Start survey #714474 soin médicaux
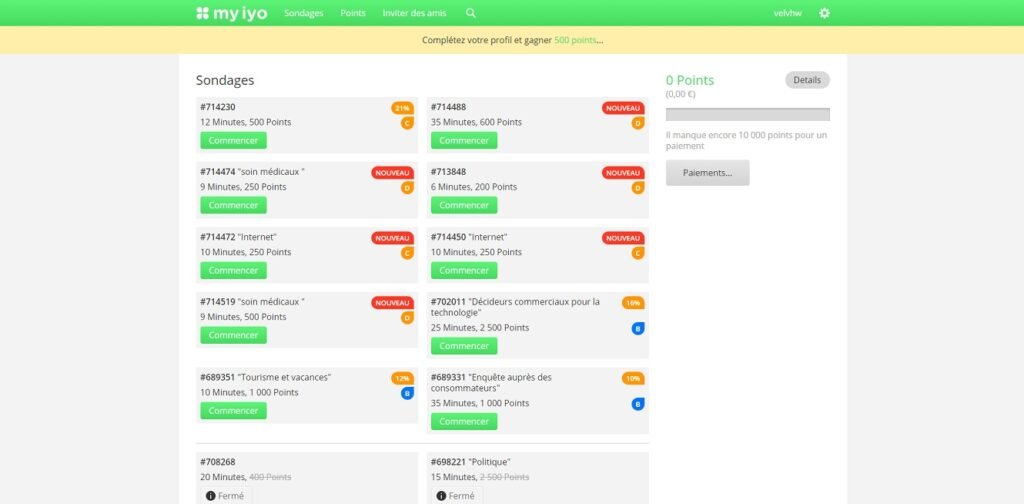Screen dimensions: 1024x504 click(233, 205)
